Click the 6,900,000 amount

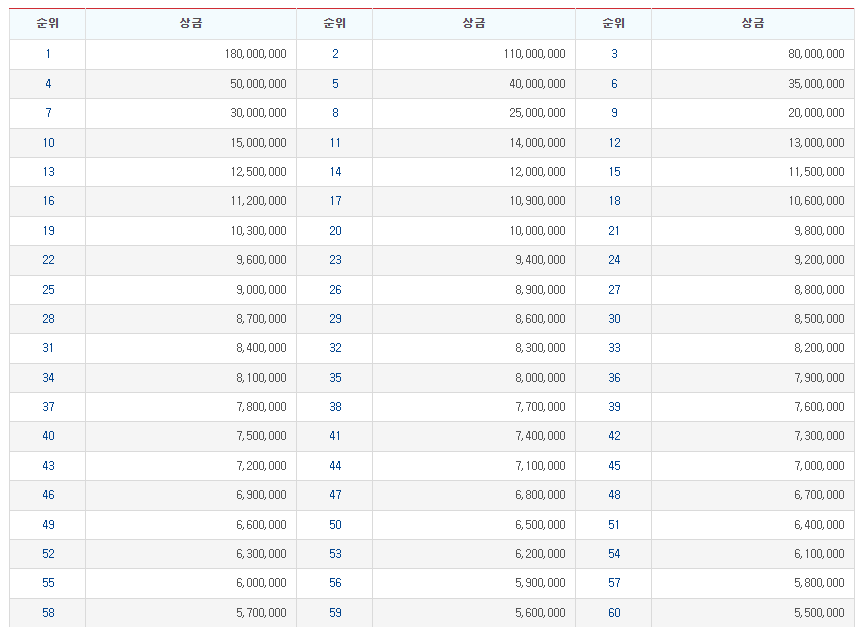[261, 495]
